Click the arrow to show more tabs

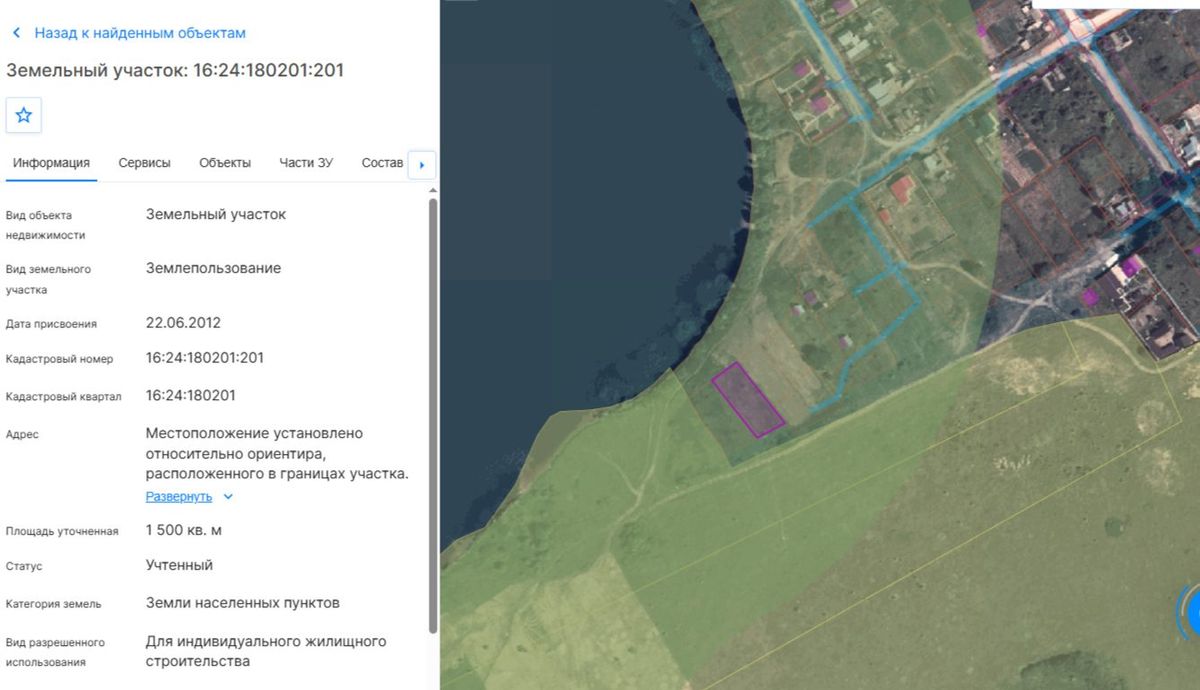(422, 165)
